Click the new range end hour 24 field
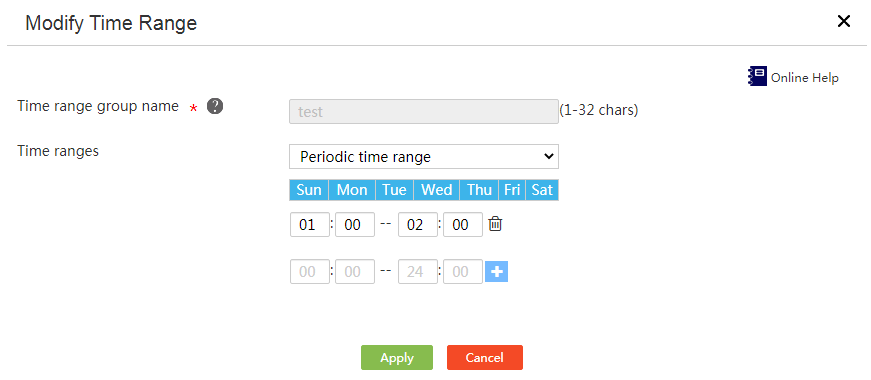Viewport: 871px width, 380px height. 418,272
